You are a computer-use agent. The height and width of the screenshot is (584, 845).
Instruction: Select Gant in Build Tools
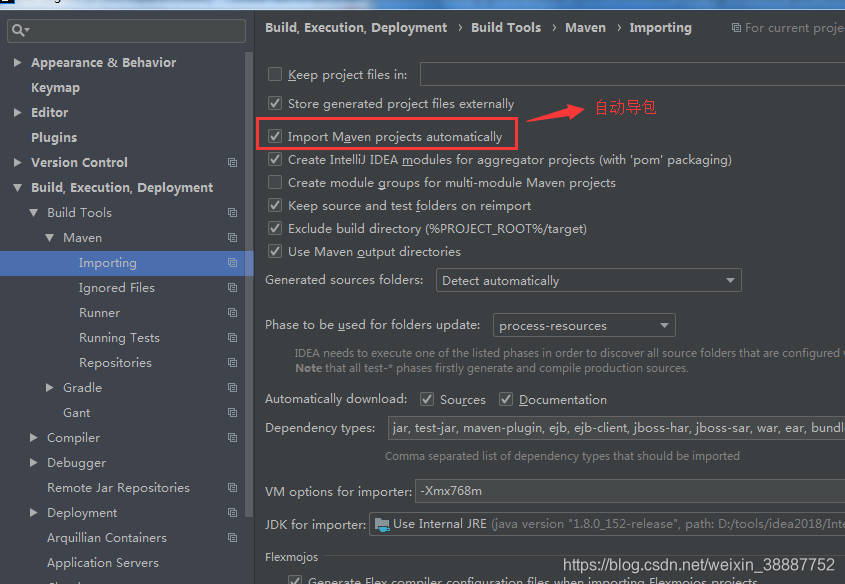76,413
